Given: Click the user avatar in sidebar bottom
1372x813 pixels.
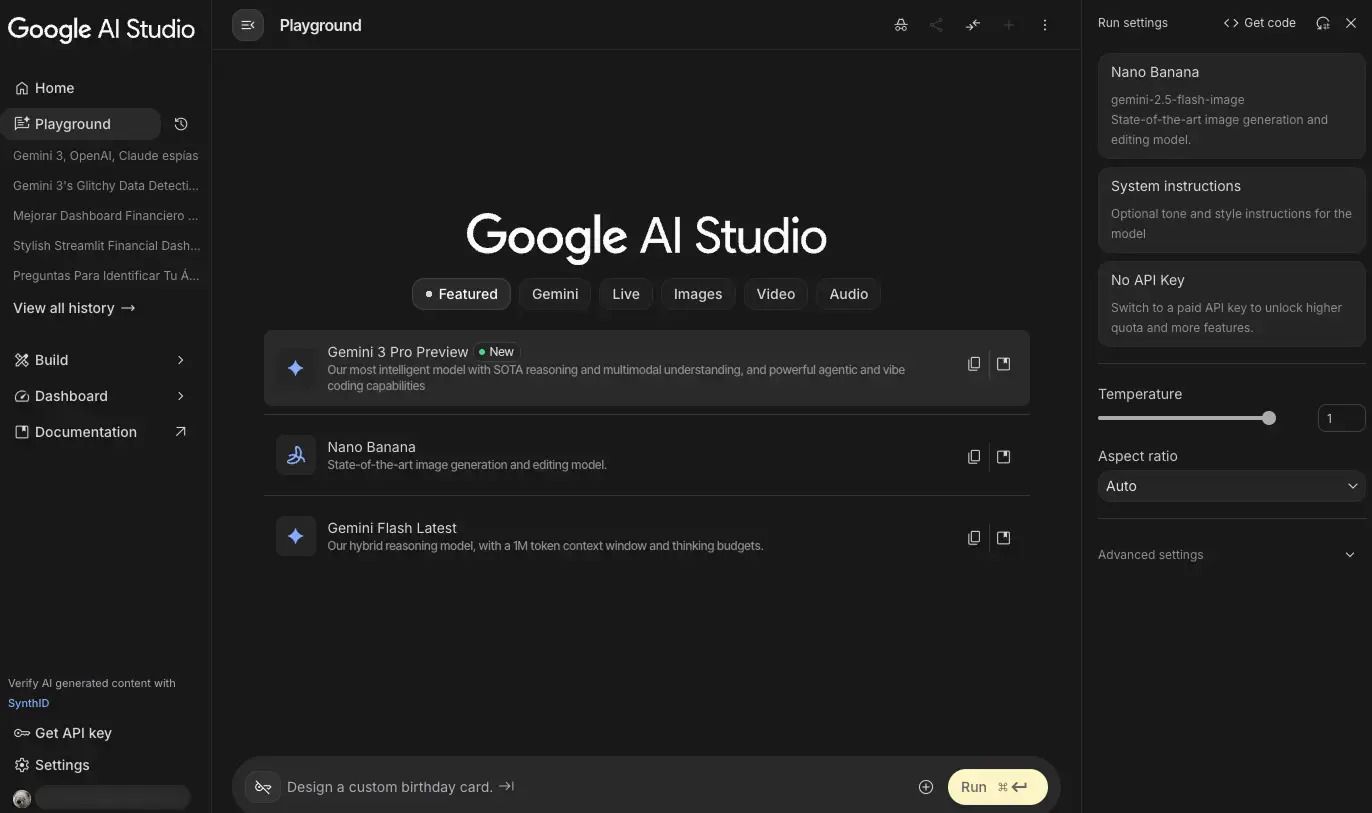Looking at the screenshot, I should 21,798.
